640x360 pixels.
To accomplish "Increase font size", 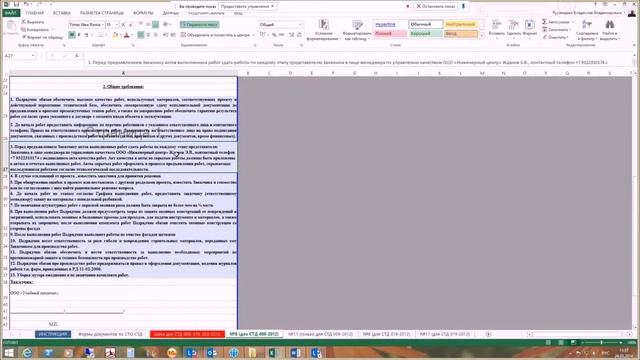I will tap(124, 25).
